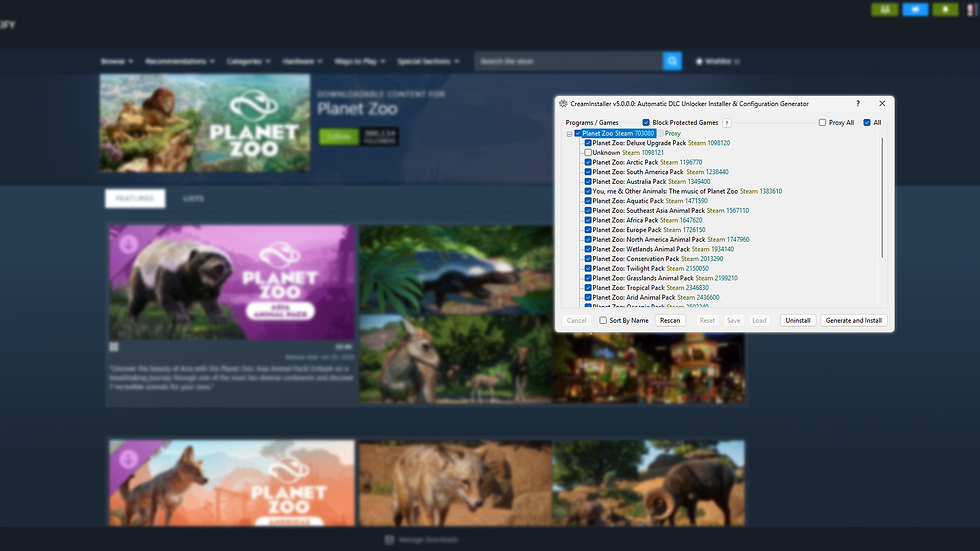Select the Planet Zoo: Africa Pack row
980x551 pixels.
647,221
